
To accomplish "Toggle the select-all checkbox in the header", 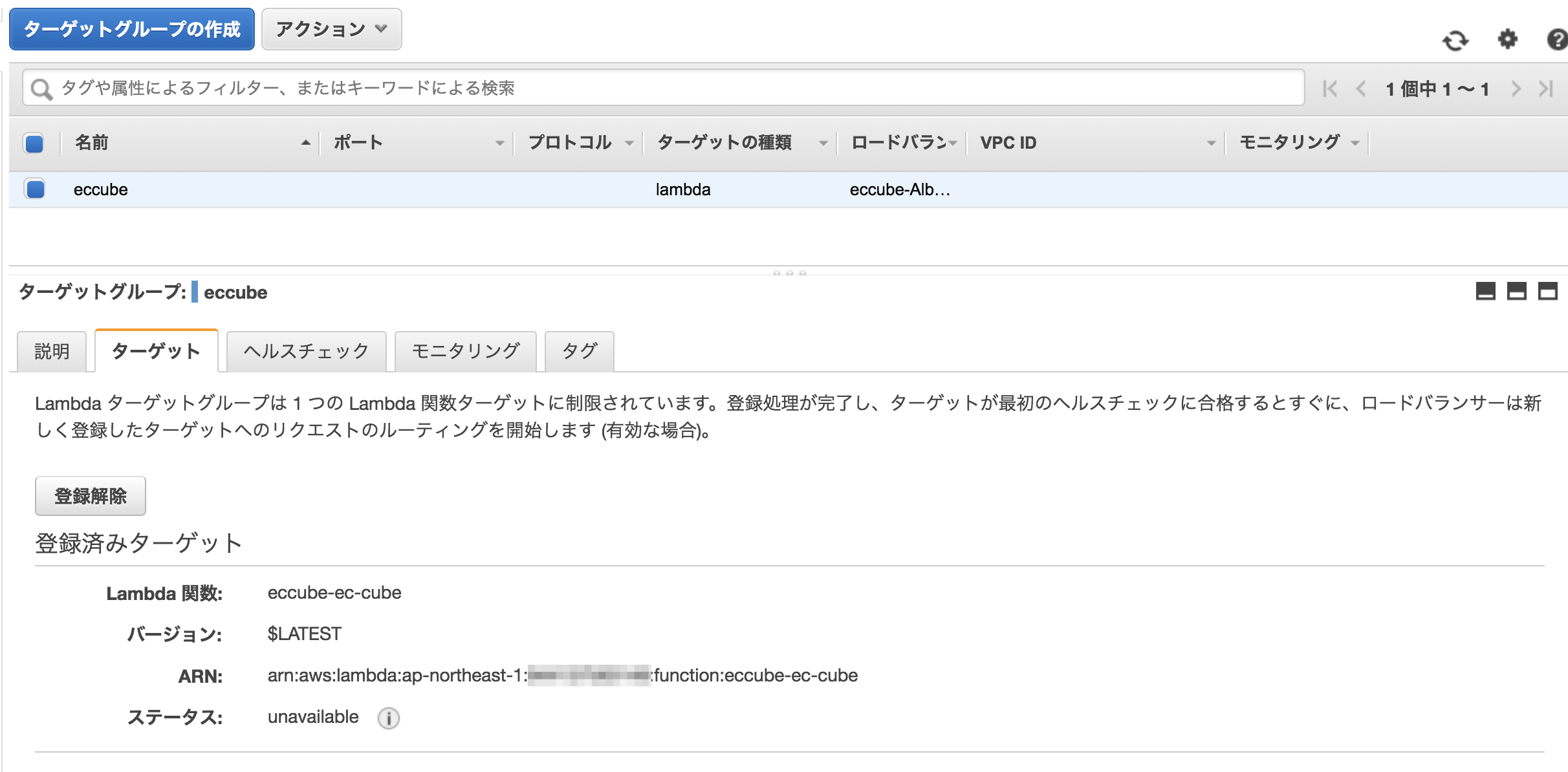I will [x=35, y=144].
